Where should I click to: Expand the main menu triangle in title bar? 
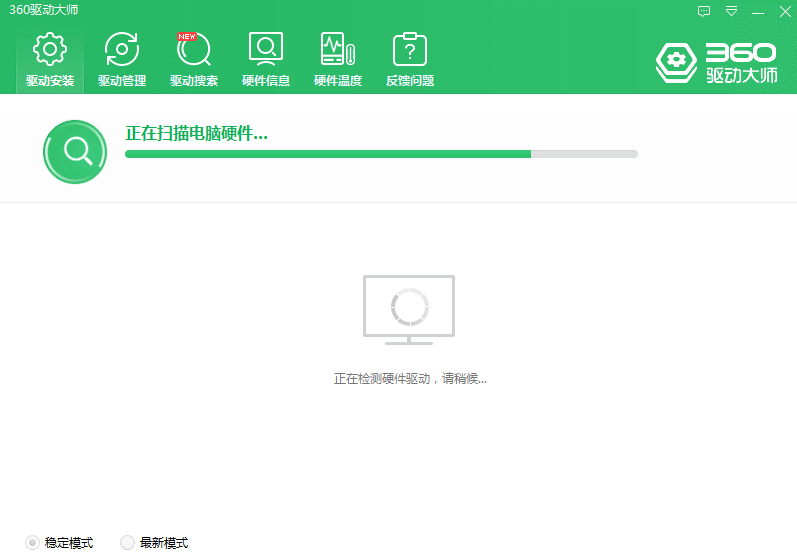731,12
